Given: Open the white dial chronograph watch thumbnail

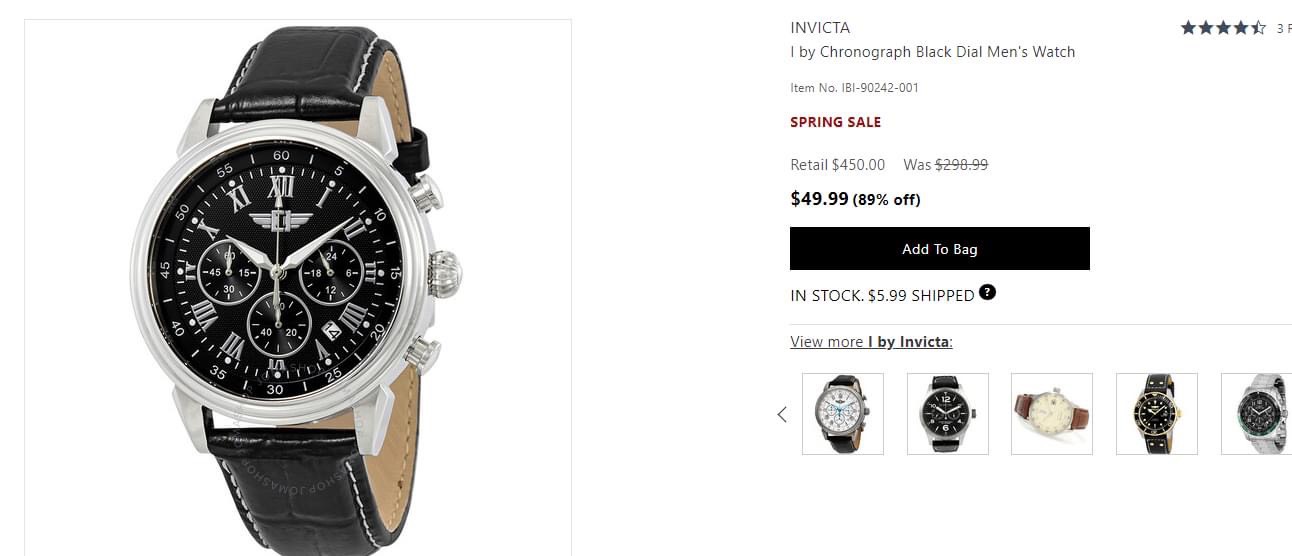Looking at the screenshot, I should 843,414.
